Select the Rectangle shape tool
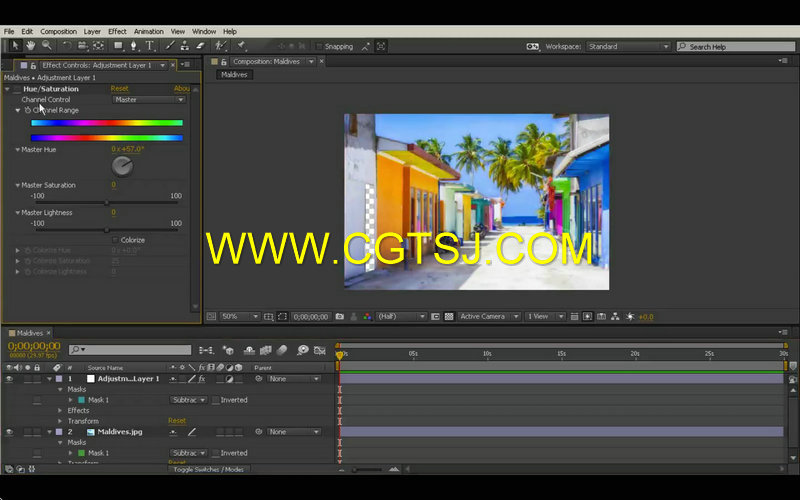 (x=118, y=46)
